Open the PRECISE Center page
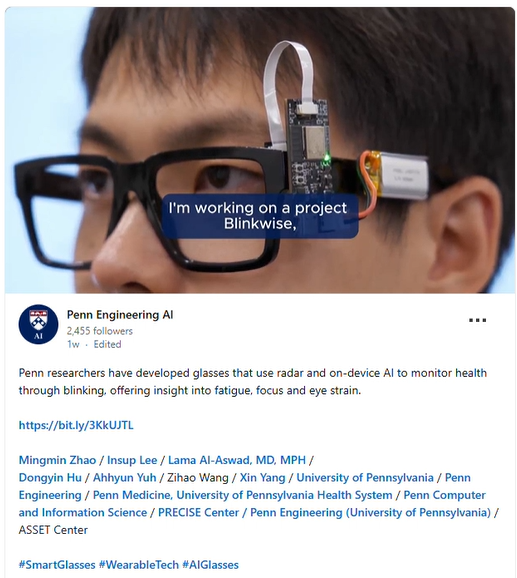Image resolution: width=517 pixels, height=578 pixels. tap(198, 512)
